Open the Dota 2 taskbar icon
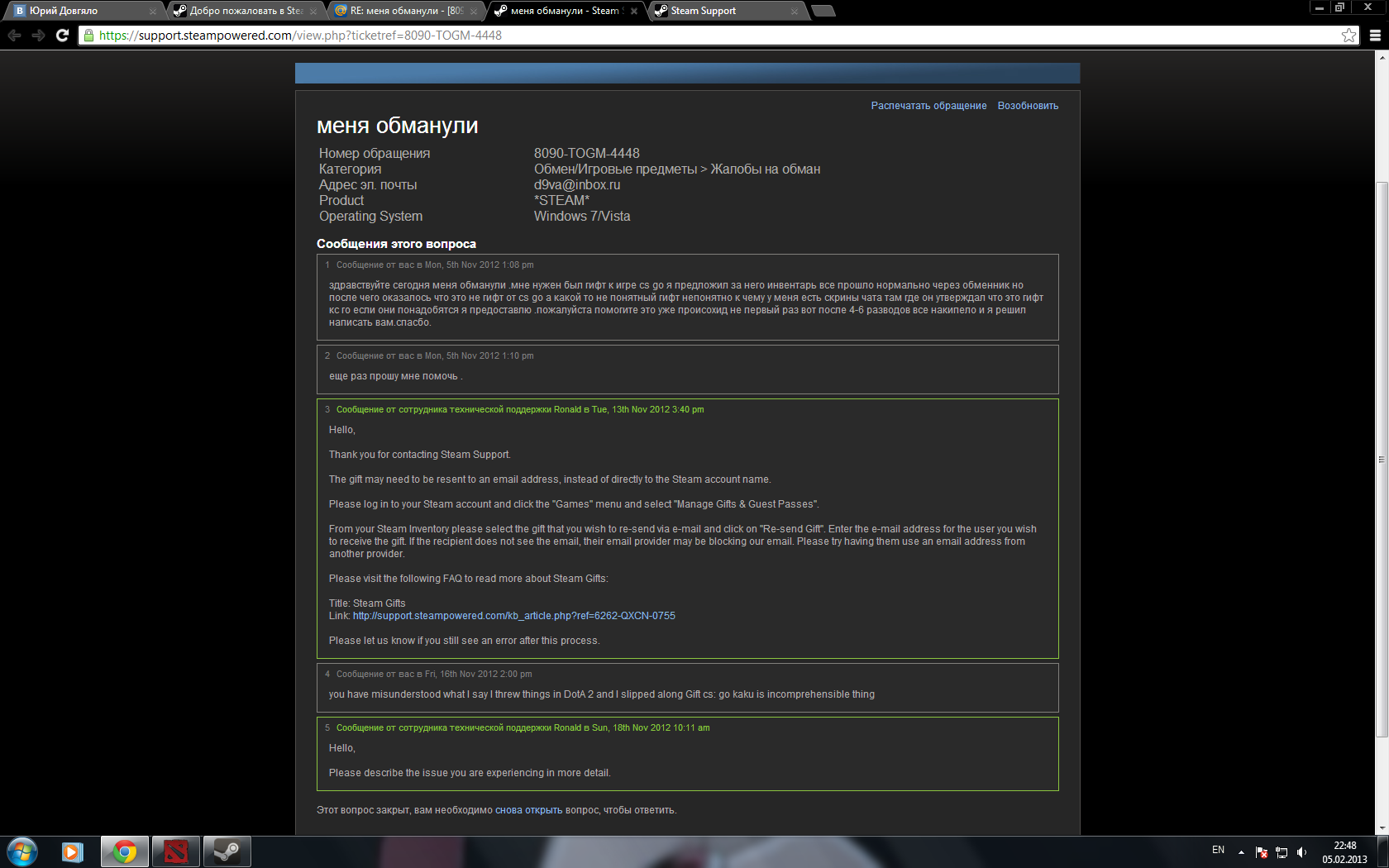1389x868 pixels. pos(175,852)
